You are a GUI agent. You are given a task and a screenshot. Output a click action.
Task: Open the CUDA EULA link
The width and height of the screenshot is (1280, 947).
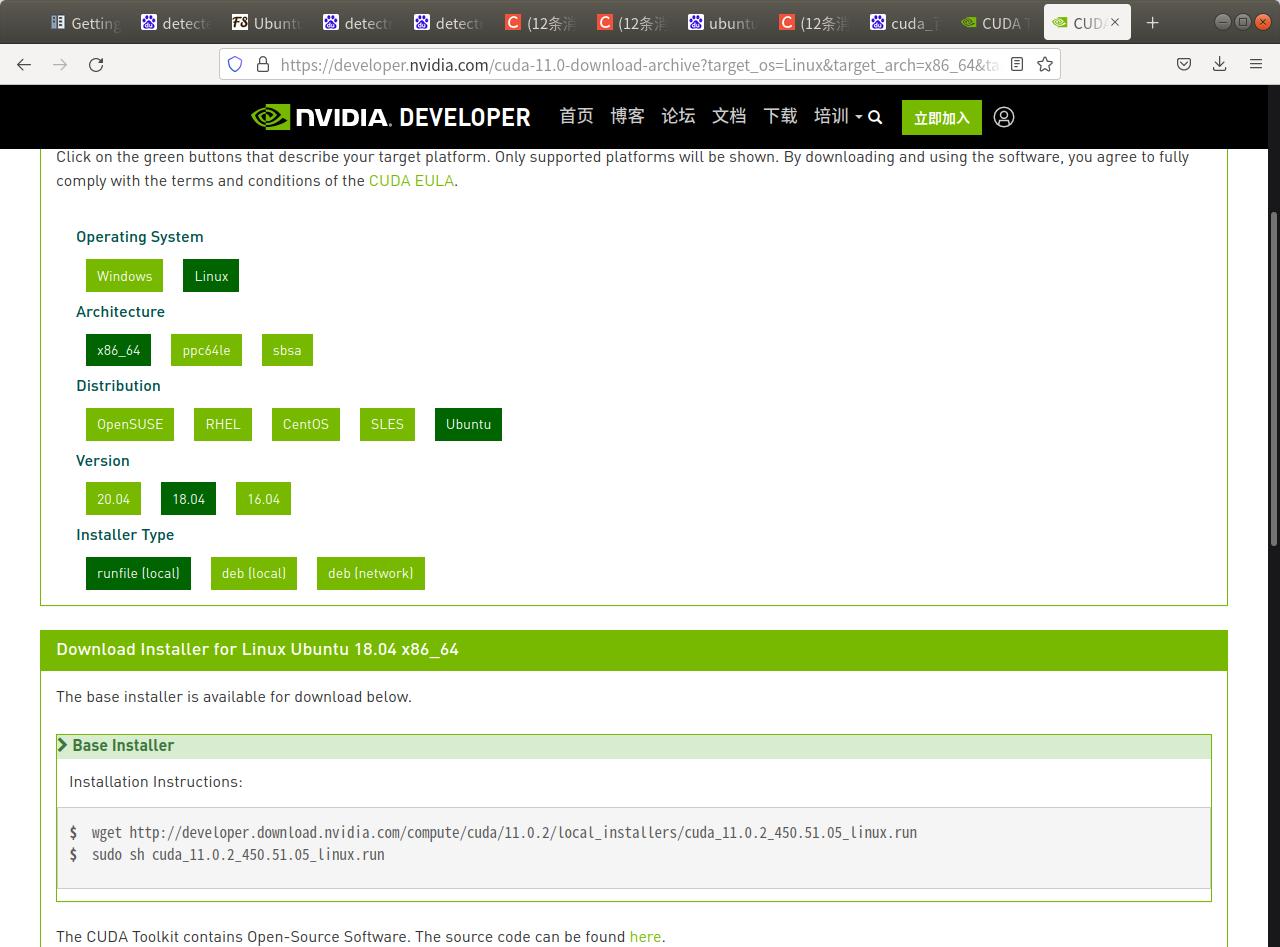pyautogui.click(x=411, y=181)
